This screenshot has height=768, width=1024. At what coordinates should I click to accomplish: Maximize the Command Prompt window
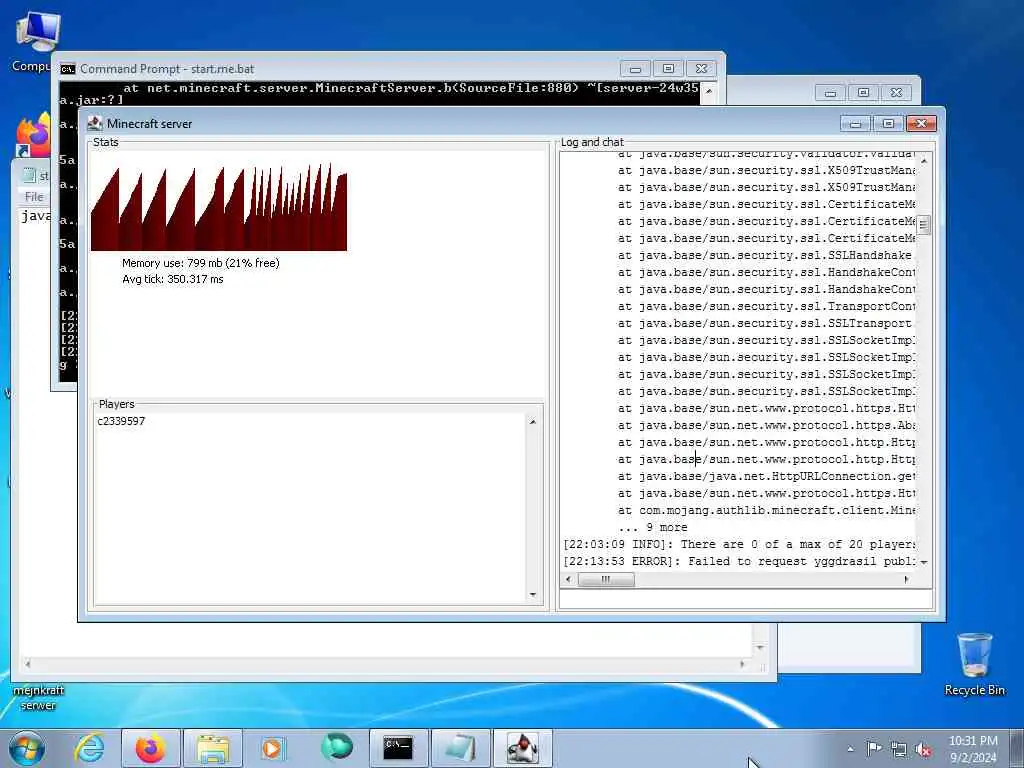[668, 69]
